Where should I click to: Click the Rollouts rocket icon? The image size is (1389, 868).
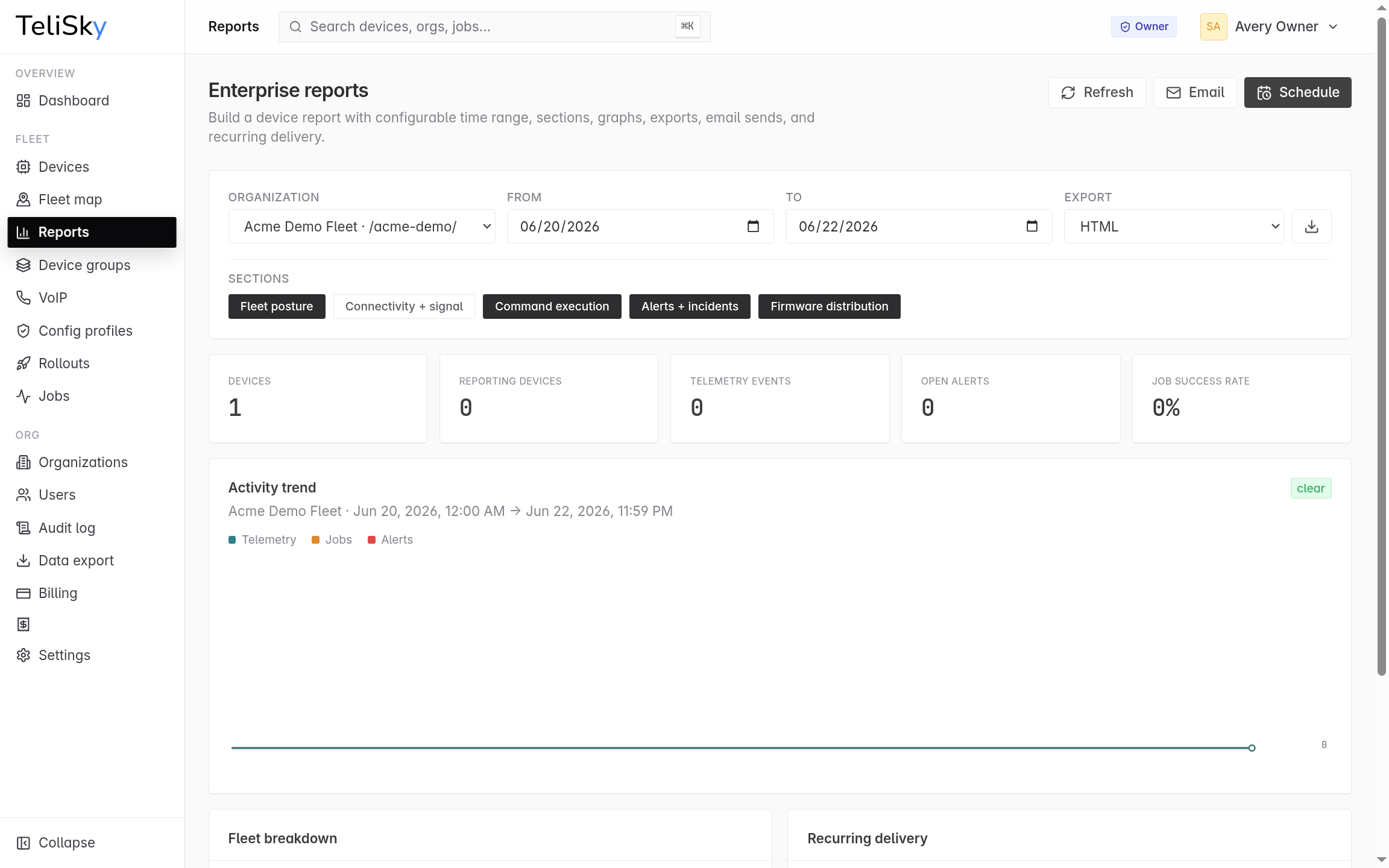tap(24, 363)
